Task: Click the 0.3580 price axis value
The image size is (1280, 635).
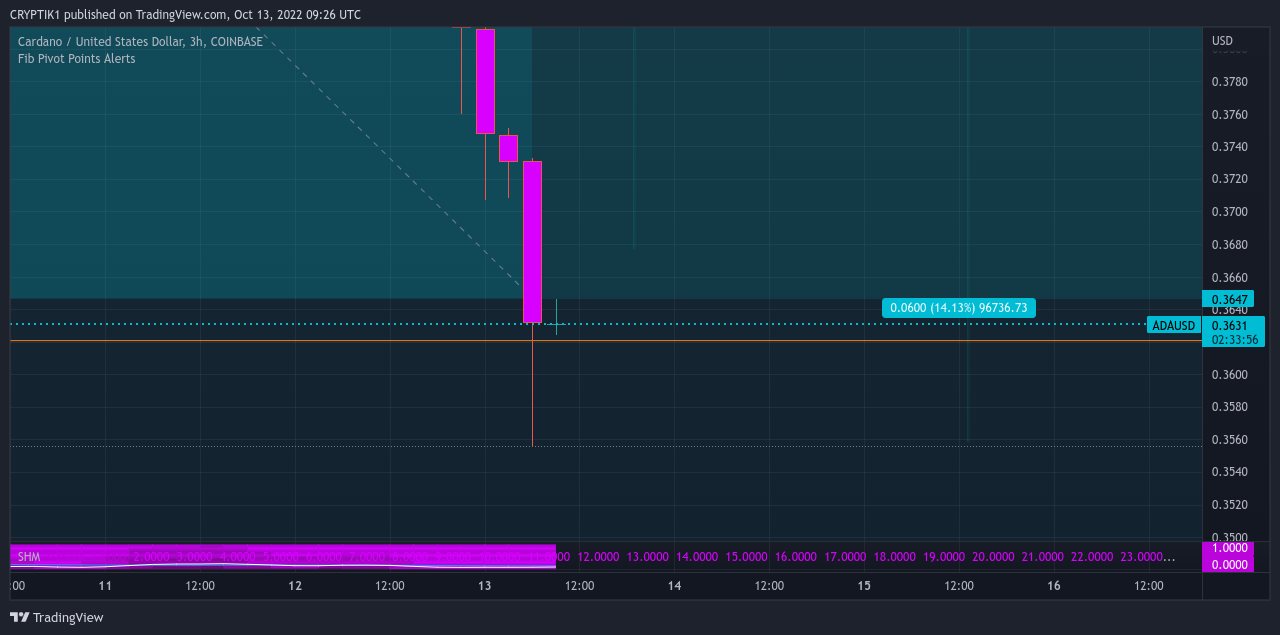Action: point(1229,407)
